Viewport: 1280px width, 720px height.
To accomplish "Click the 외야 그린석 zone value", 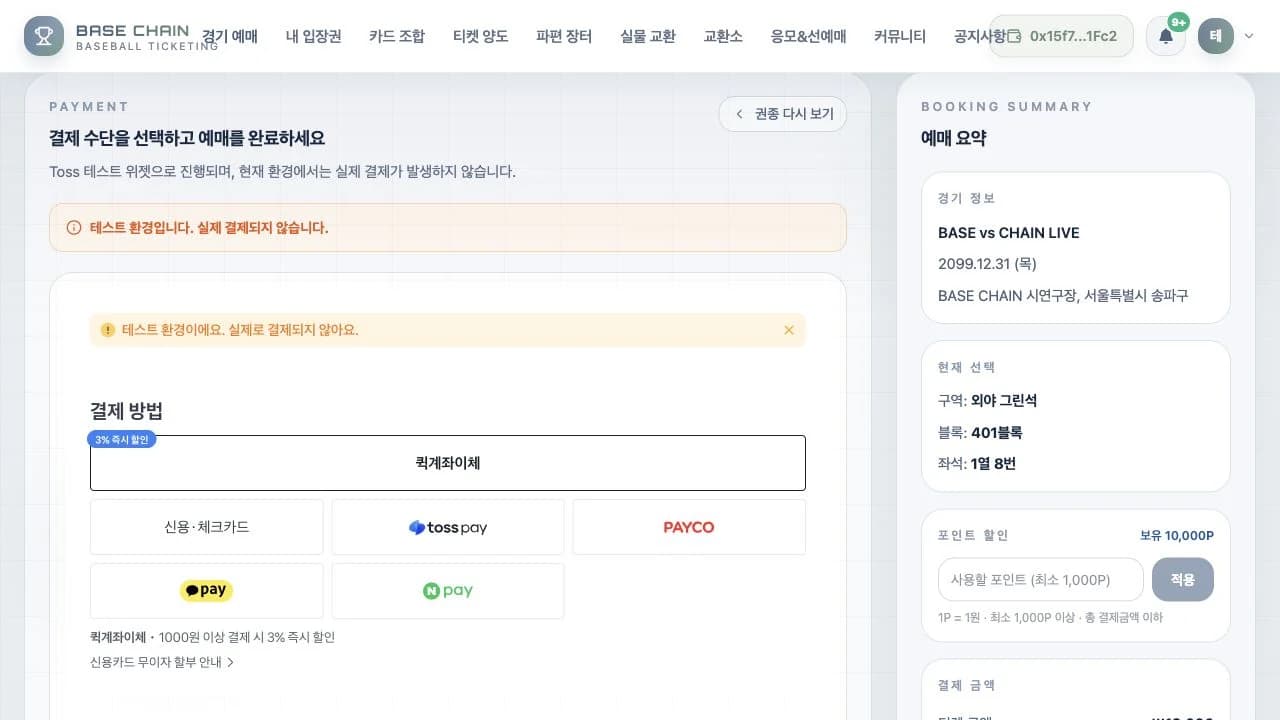I will click(1004, 400).
